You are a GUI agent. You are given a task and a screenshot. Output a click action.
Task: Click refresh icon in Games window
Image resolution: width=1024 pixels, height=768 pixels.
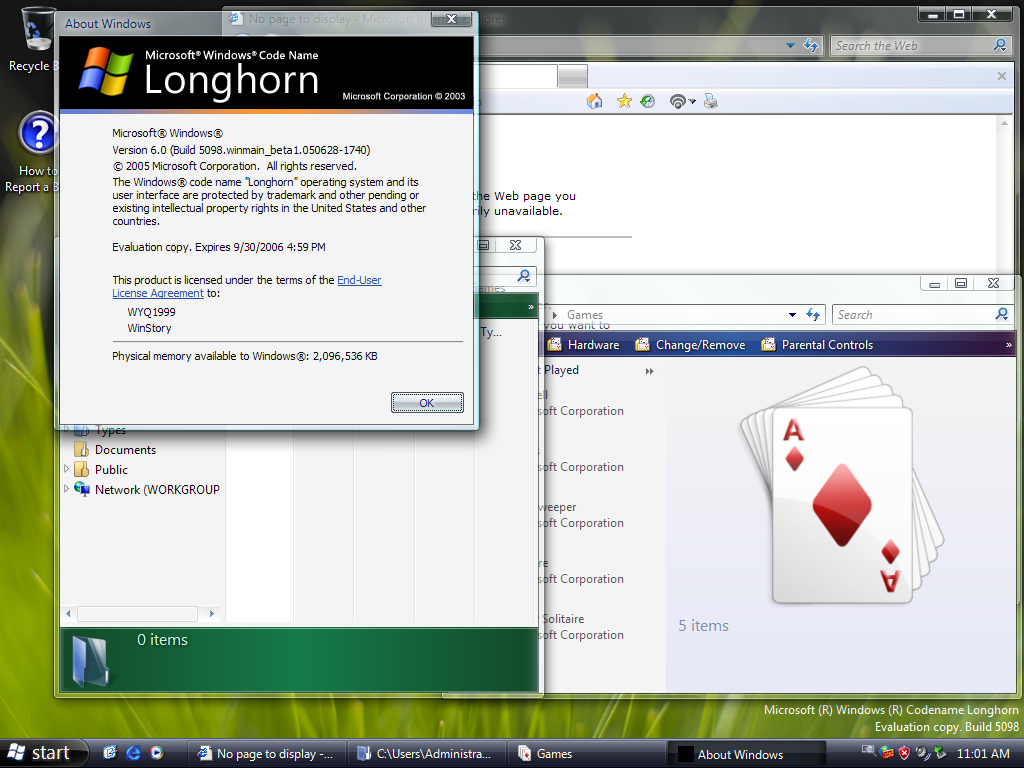tap(813, 315)
